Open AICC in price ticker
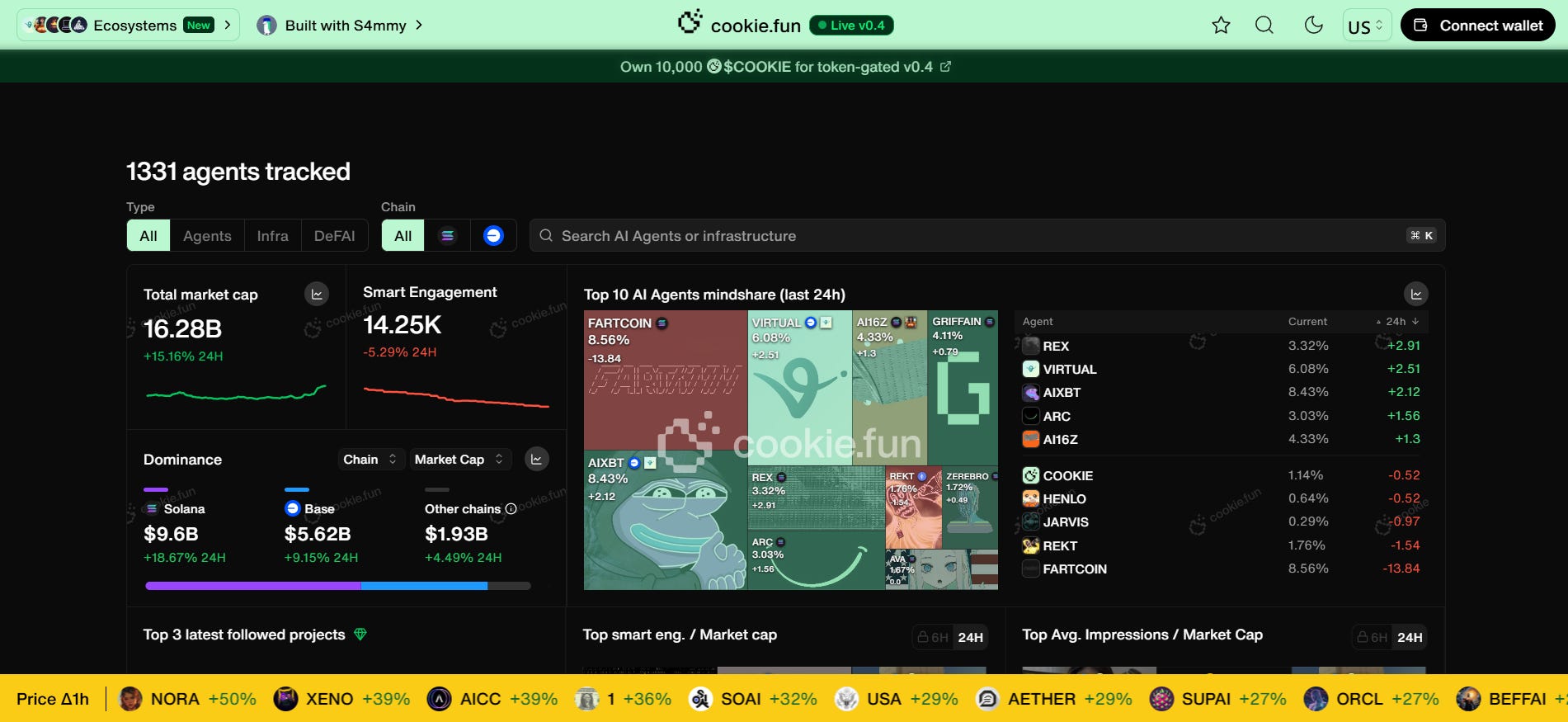1568x722 pixels. (492, 699)
